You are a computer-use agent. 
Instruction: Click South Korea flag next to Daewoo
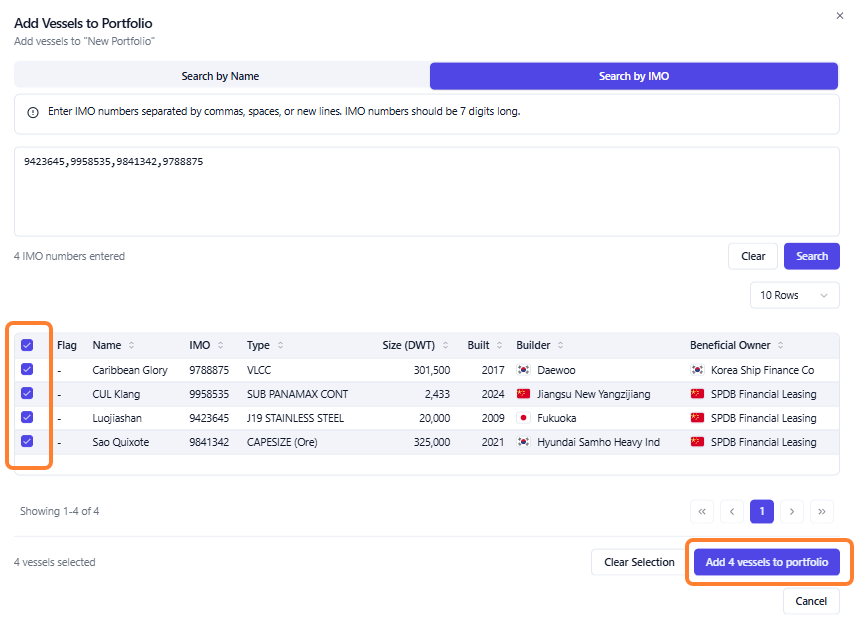pos(523,370)
